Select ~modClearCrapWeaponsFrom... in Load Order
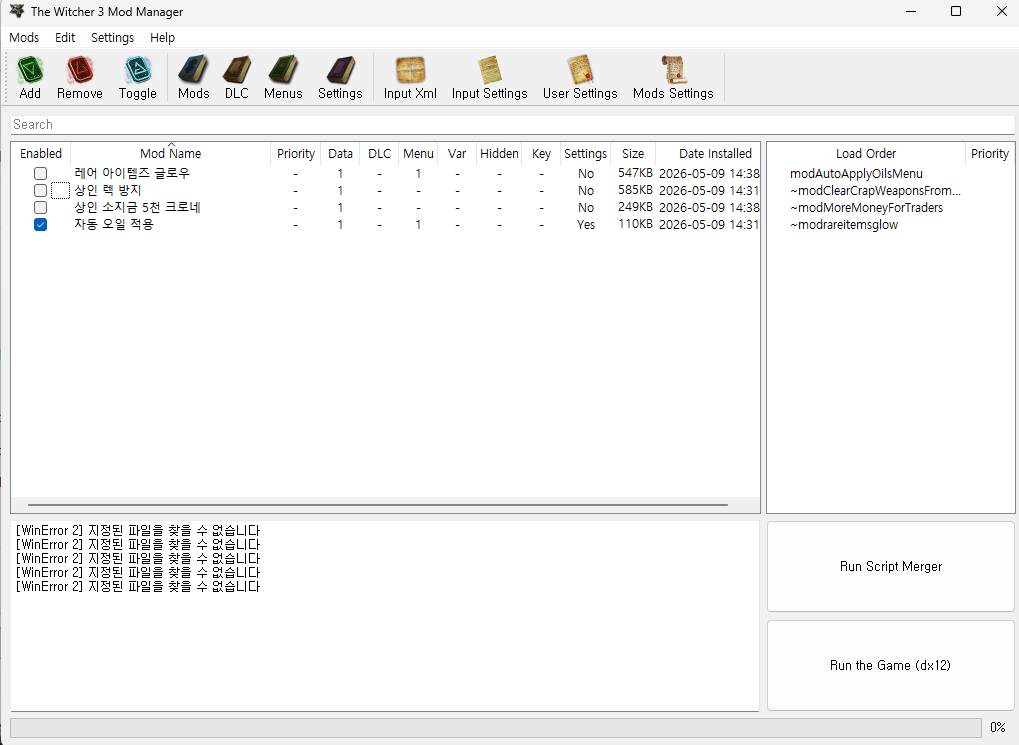 point(875,190)
